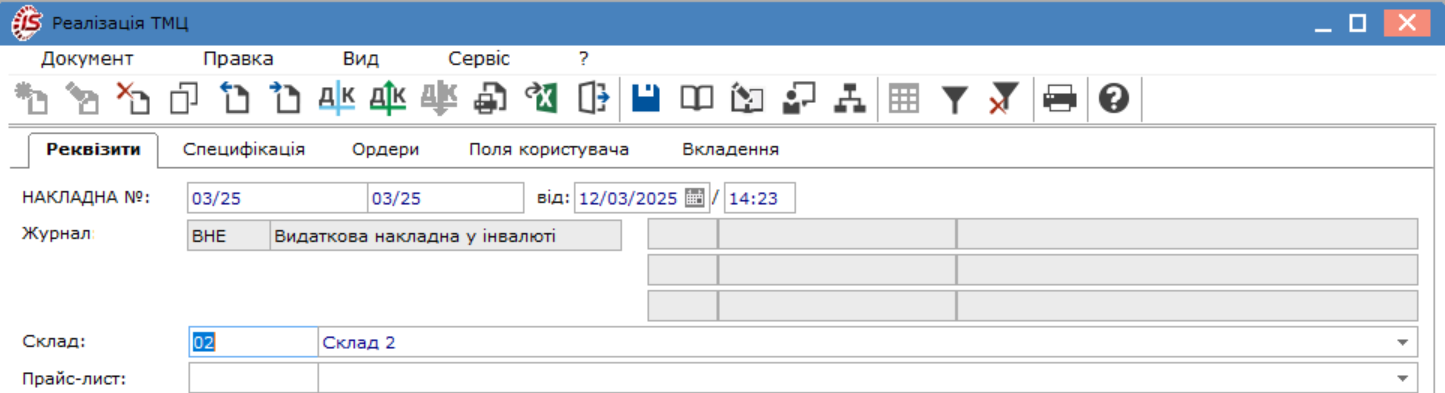Switch to the Поля користувача tab
The width and height of the screenshot is (1445, 393).
(549, 150)
